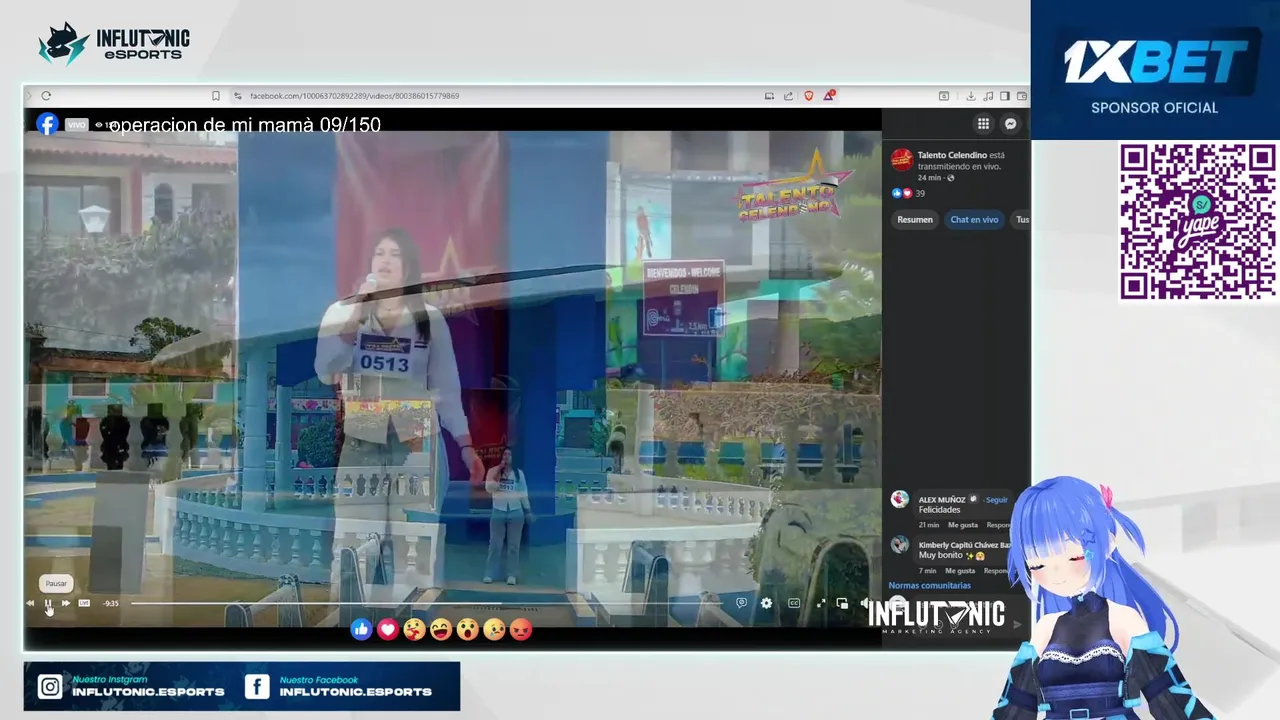React with the Sad emoji

(494, 629)
